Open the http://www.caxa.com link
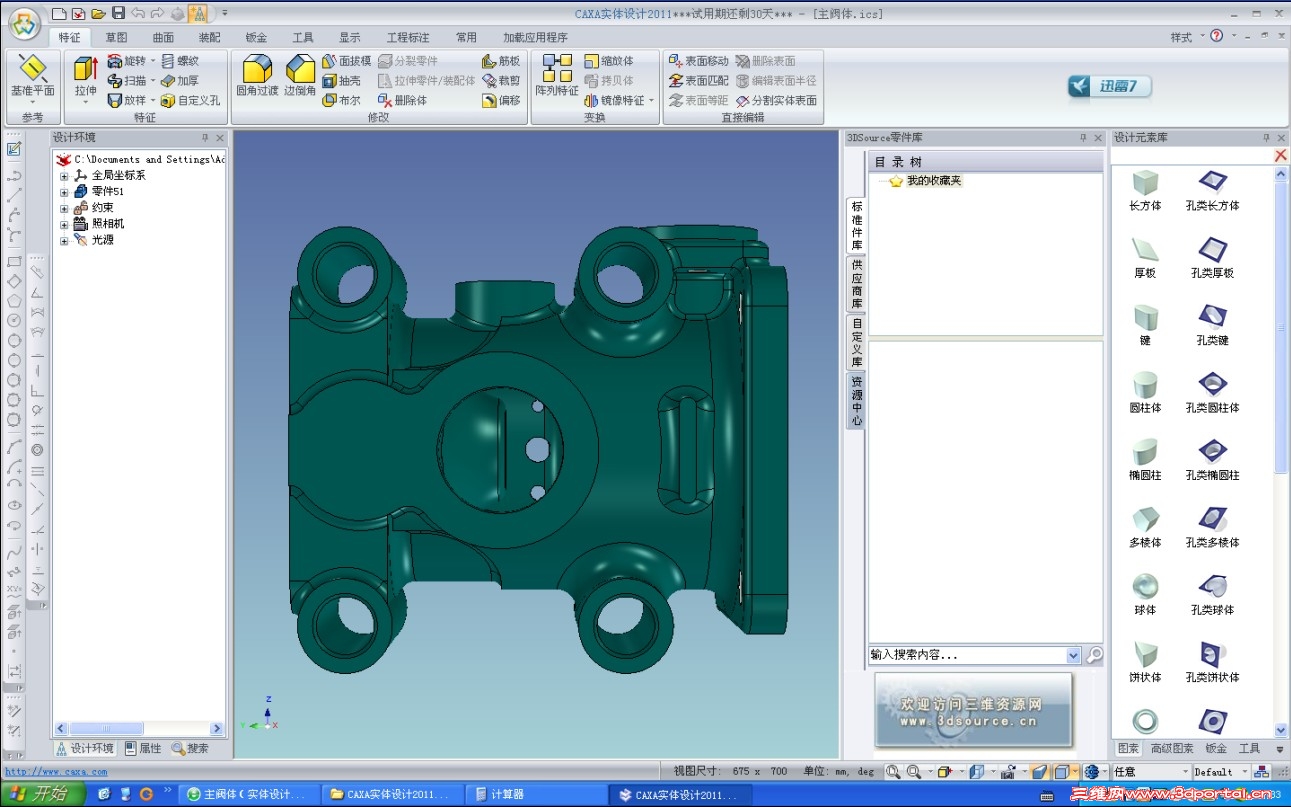Screen dimensions: 1291x807 pos(56,772)
